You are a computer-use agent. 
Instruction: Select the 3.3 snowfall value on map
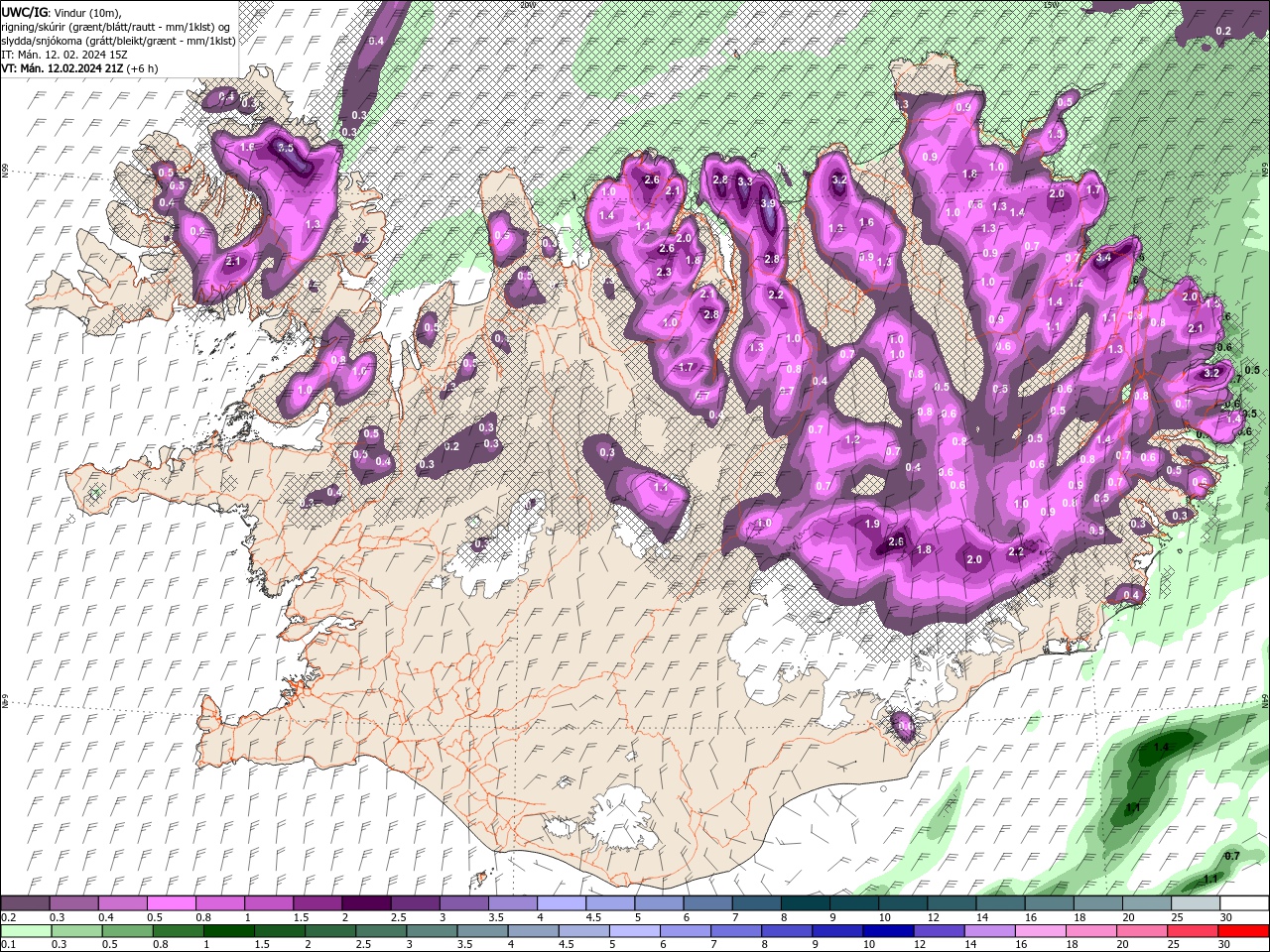coord(745,181)
